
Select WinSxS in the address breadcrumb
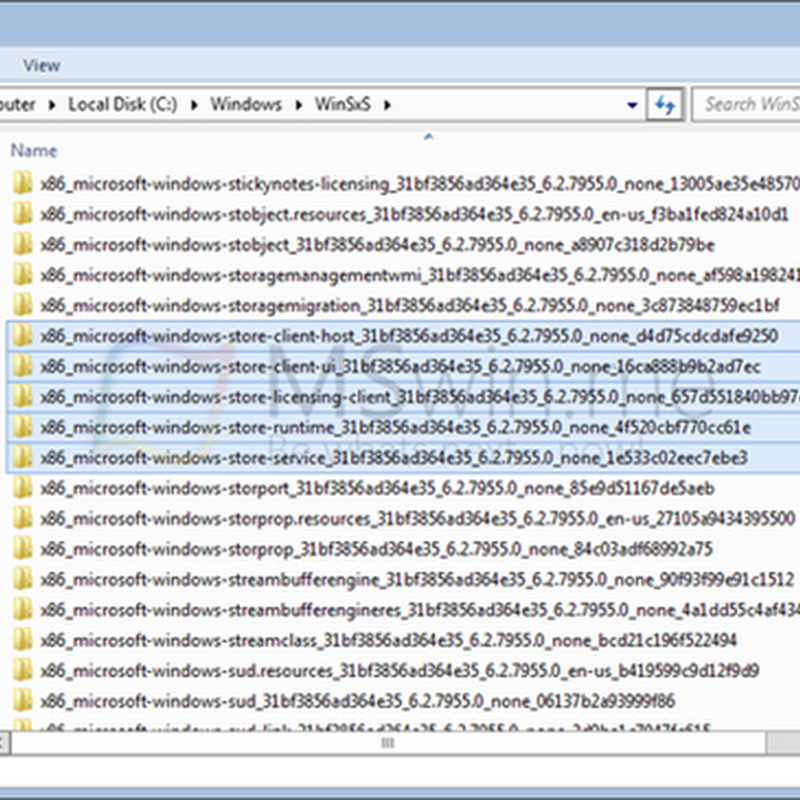point(342,105)
